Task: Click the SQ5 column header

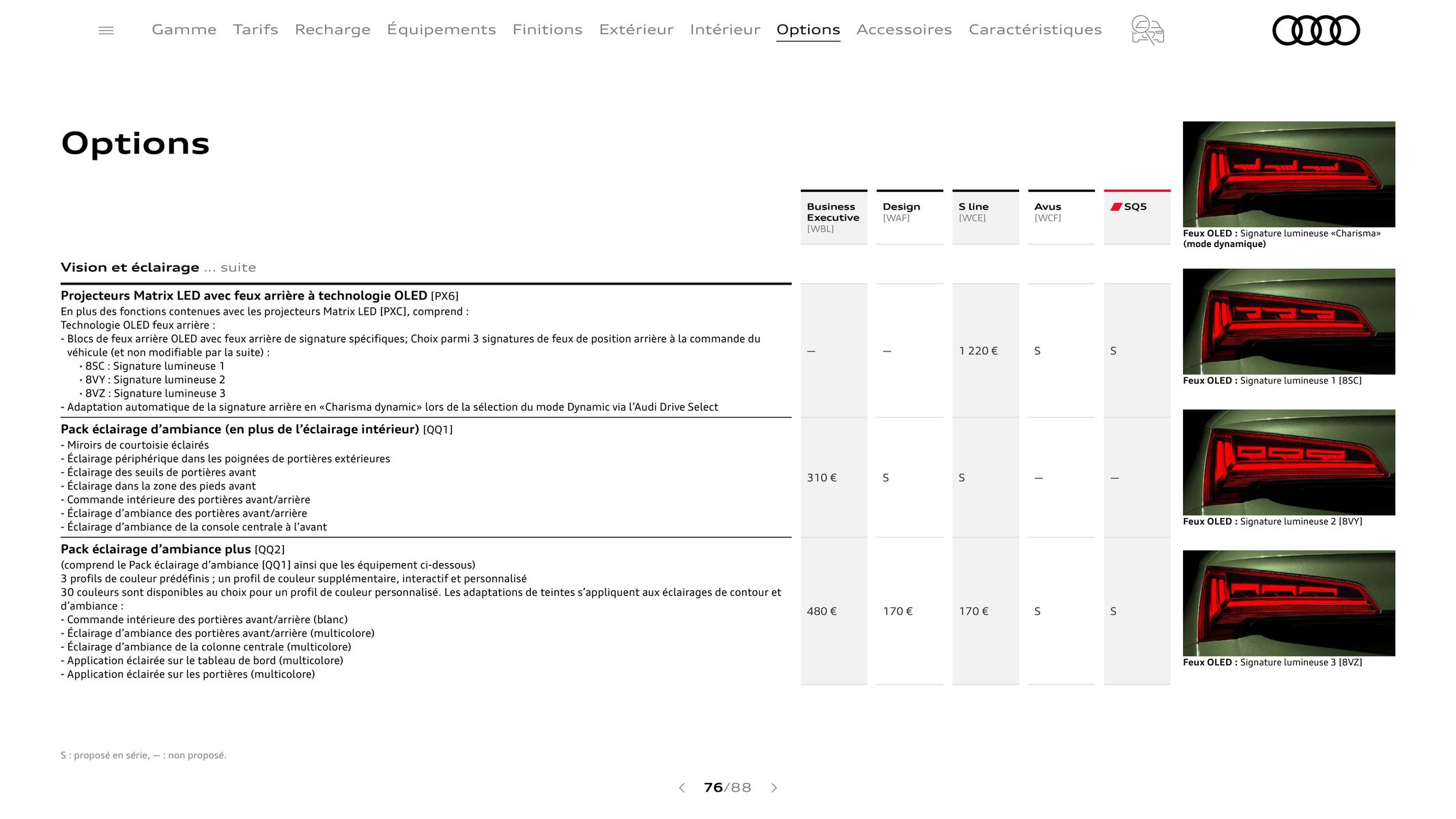Action: (1137, 217)
